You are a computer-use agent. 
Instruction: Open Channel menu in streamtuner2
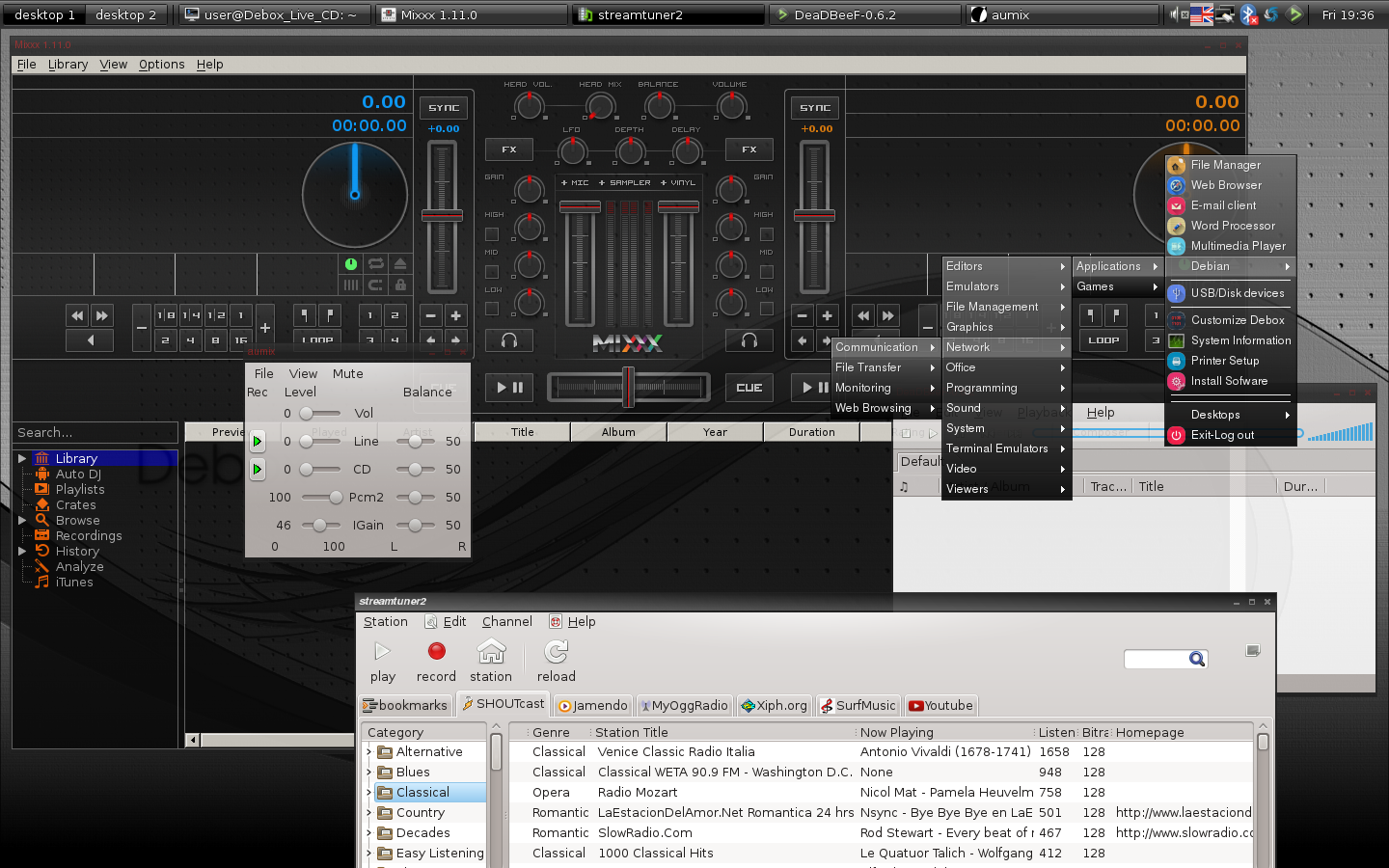(x=506, y=622)
